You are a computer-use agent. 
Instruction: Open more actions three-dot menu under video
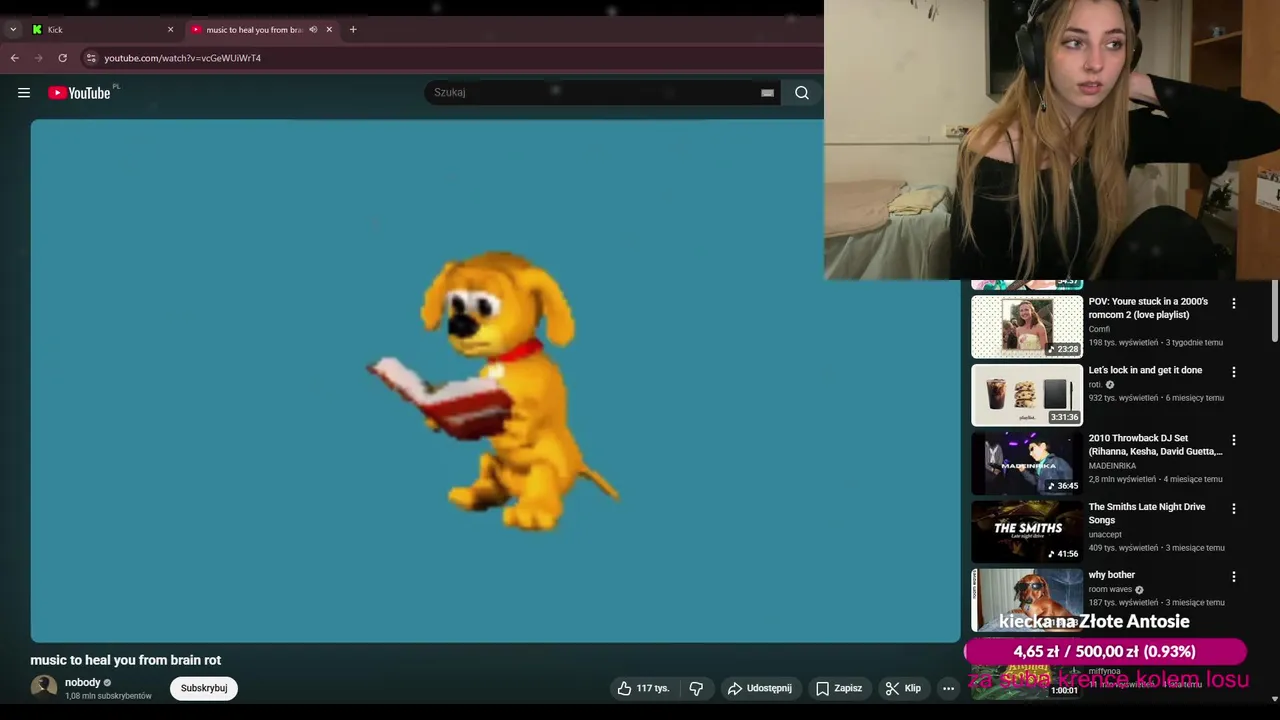948,688
